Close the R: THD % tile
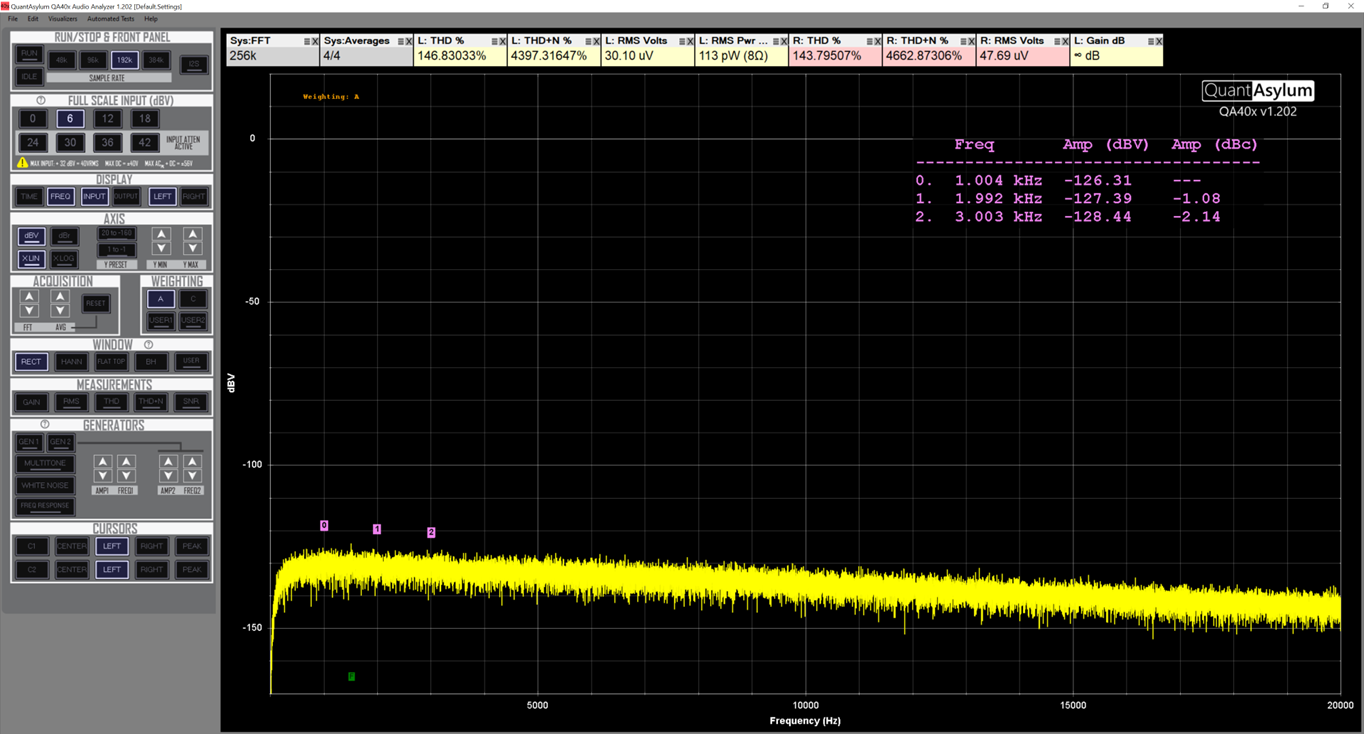Image resolution: width=1364 pixels, height=734 pixels. (x=877, y=42)
